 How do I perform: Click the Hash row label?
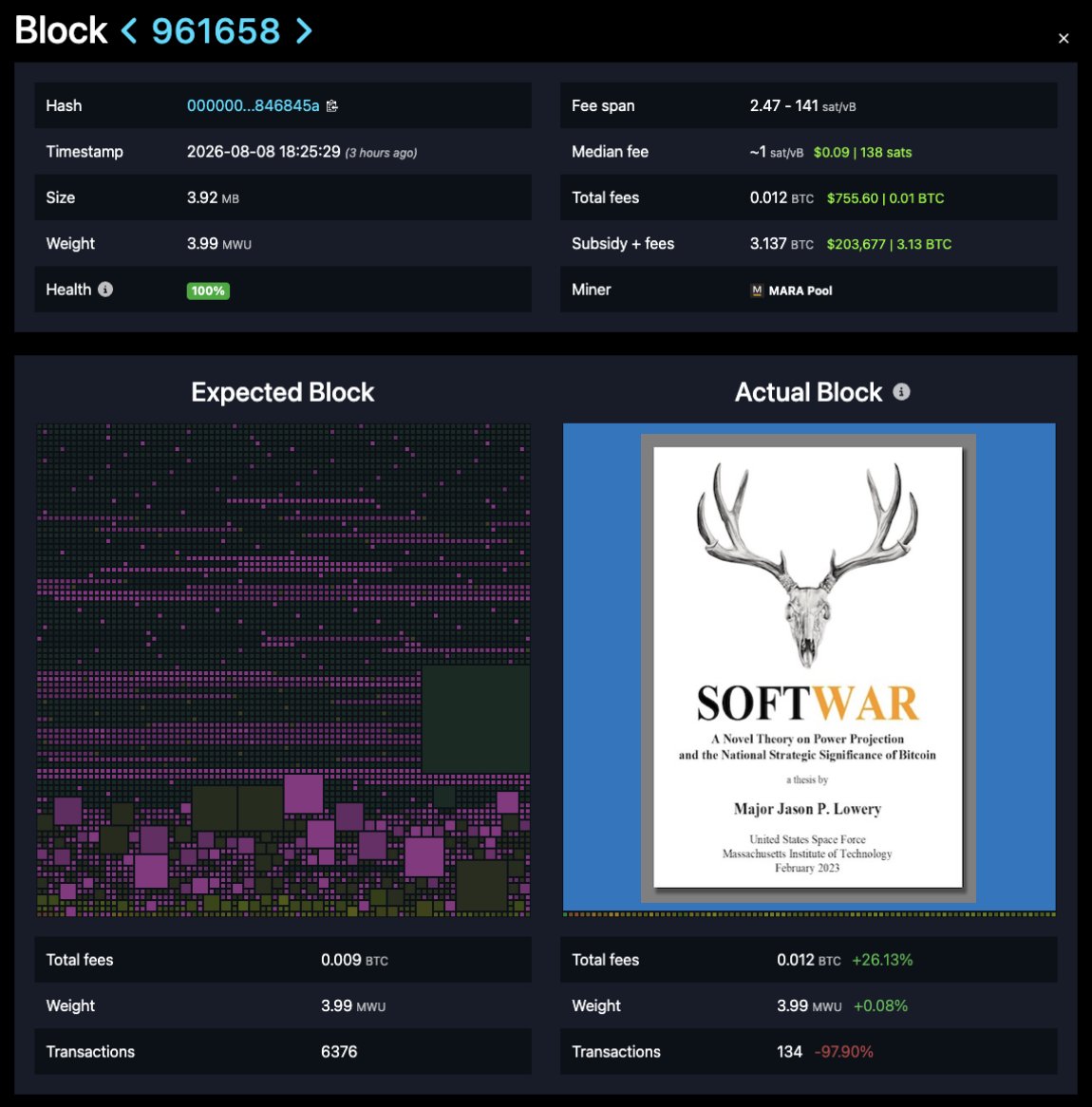[x=64, y=106]
